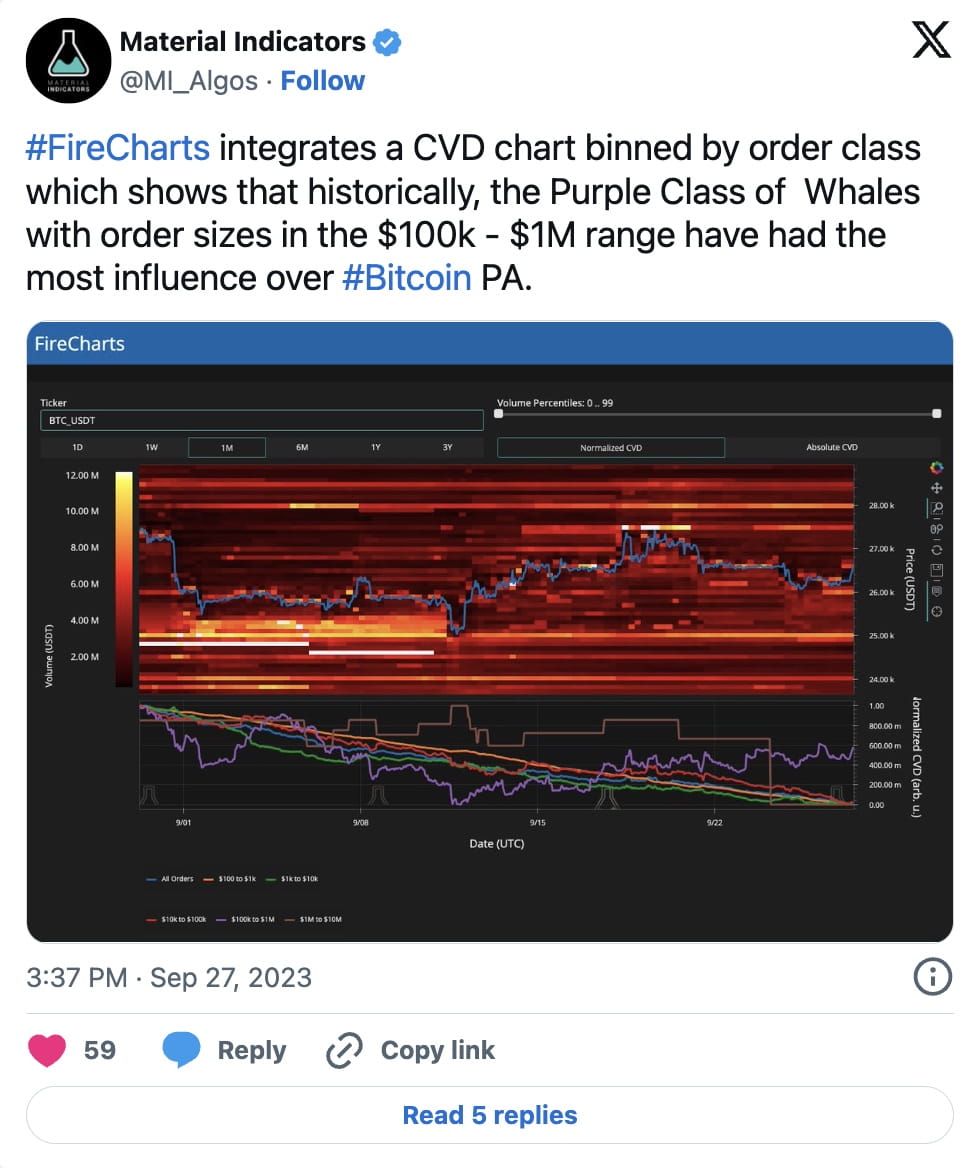The height and width of the screenshot is (1168, 976).
Task: Follow @MI_Algos
Action: [322, 80]
